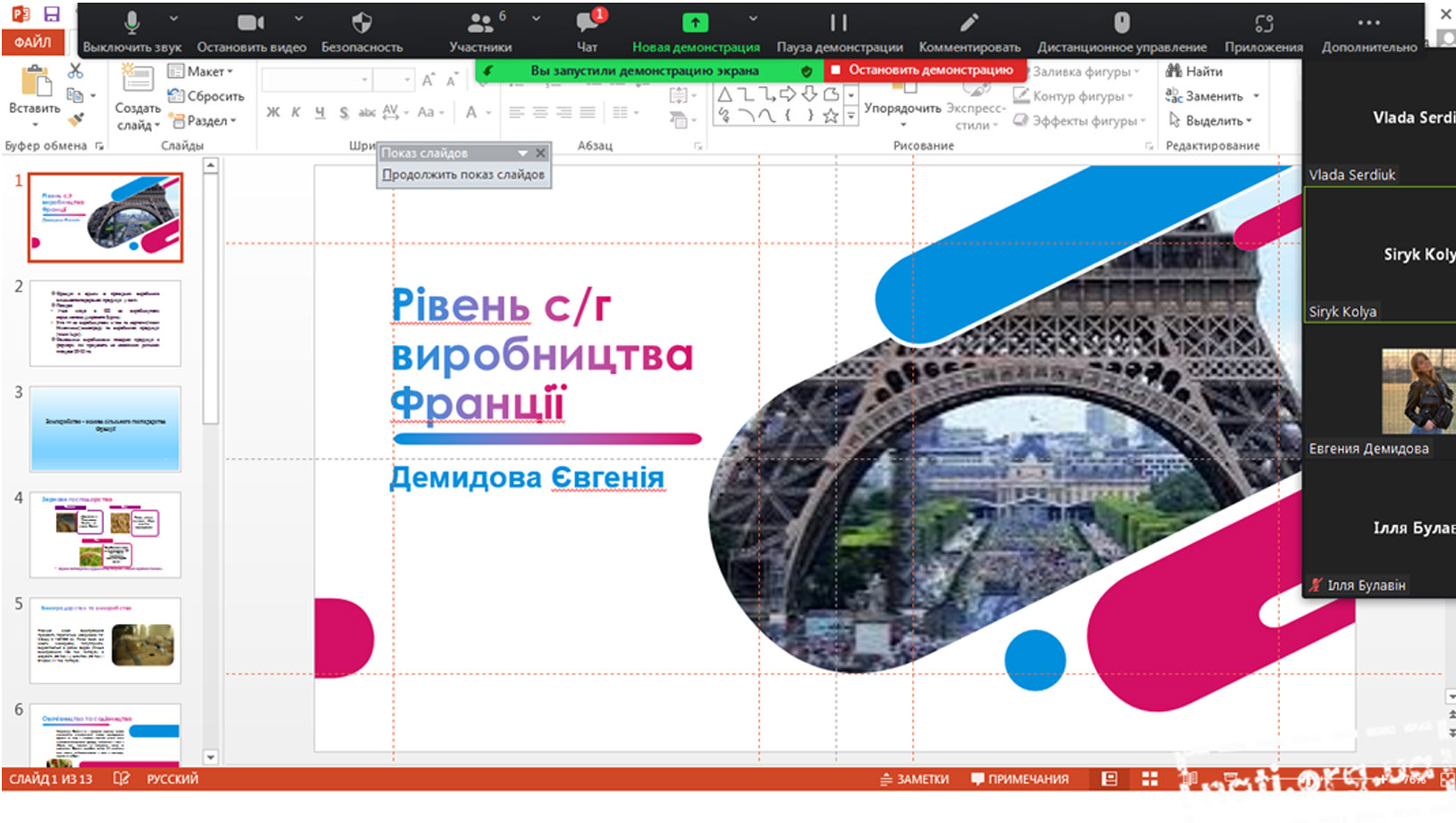Click Вставить paste clipboard icon
The image size is (1456, 823).
pyautogui.click(x=36, y=82)
